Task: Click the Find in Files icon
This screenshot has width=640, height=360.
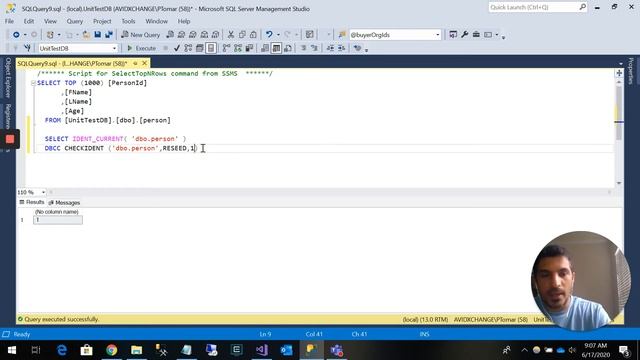Action: pyautogui.click(x=342, y=35)
